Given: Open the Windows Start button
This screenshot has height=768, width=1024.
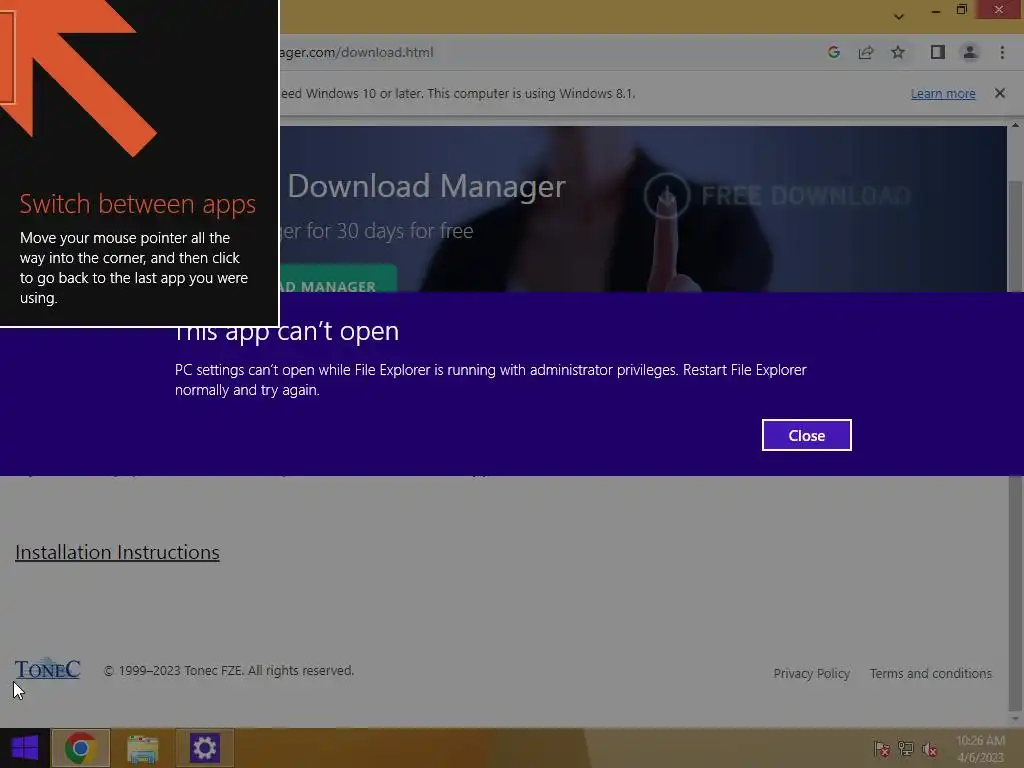Looking at the screenshot, I should 25,748.
